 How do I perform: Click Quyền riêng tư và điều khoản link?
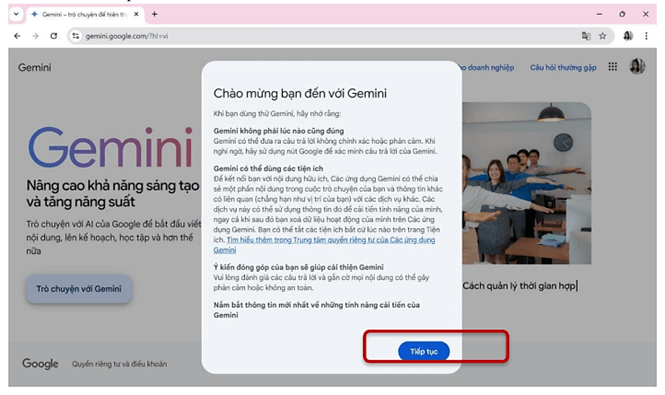point(119,364)
